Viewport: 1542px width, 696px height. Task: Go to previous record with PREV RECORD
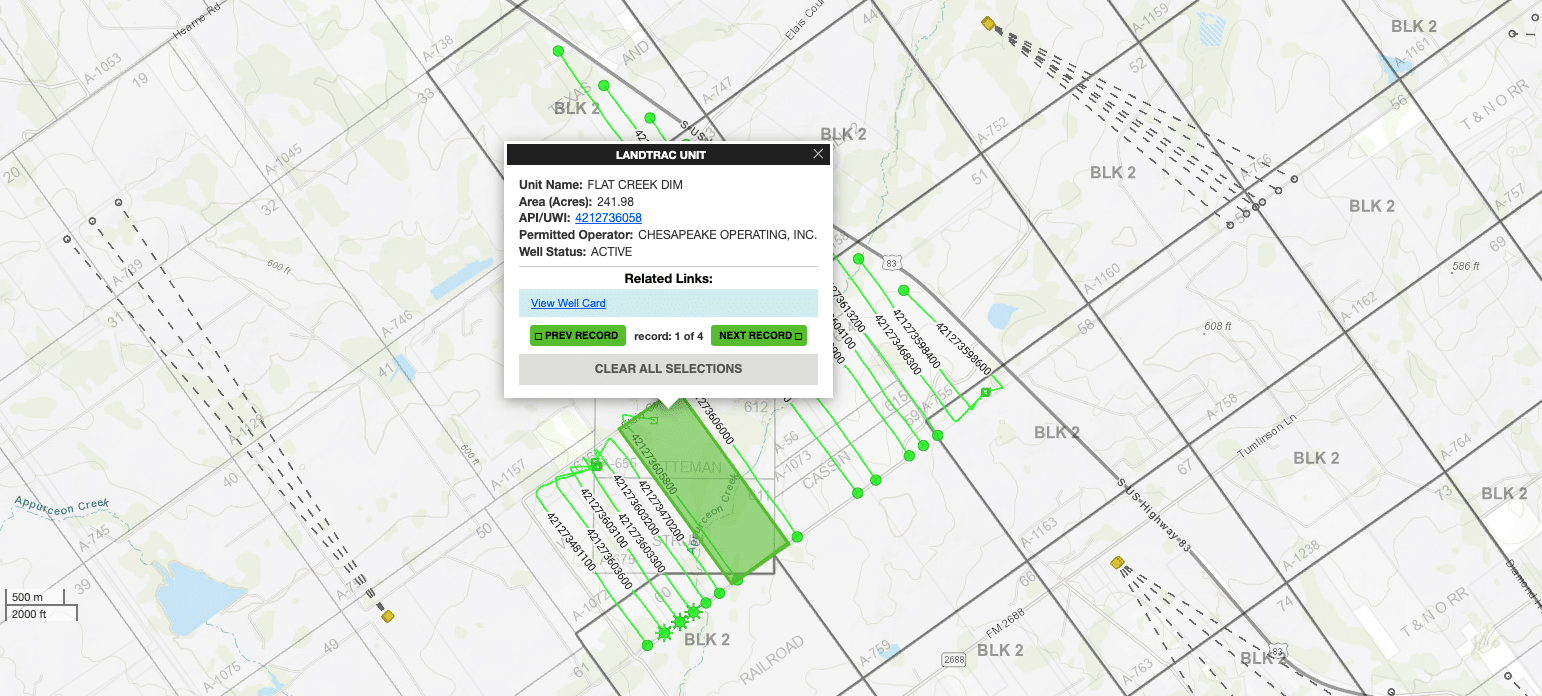tap(578, 336)
